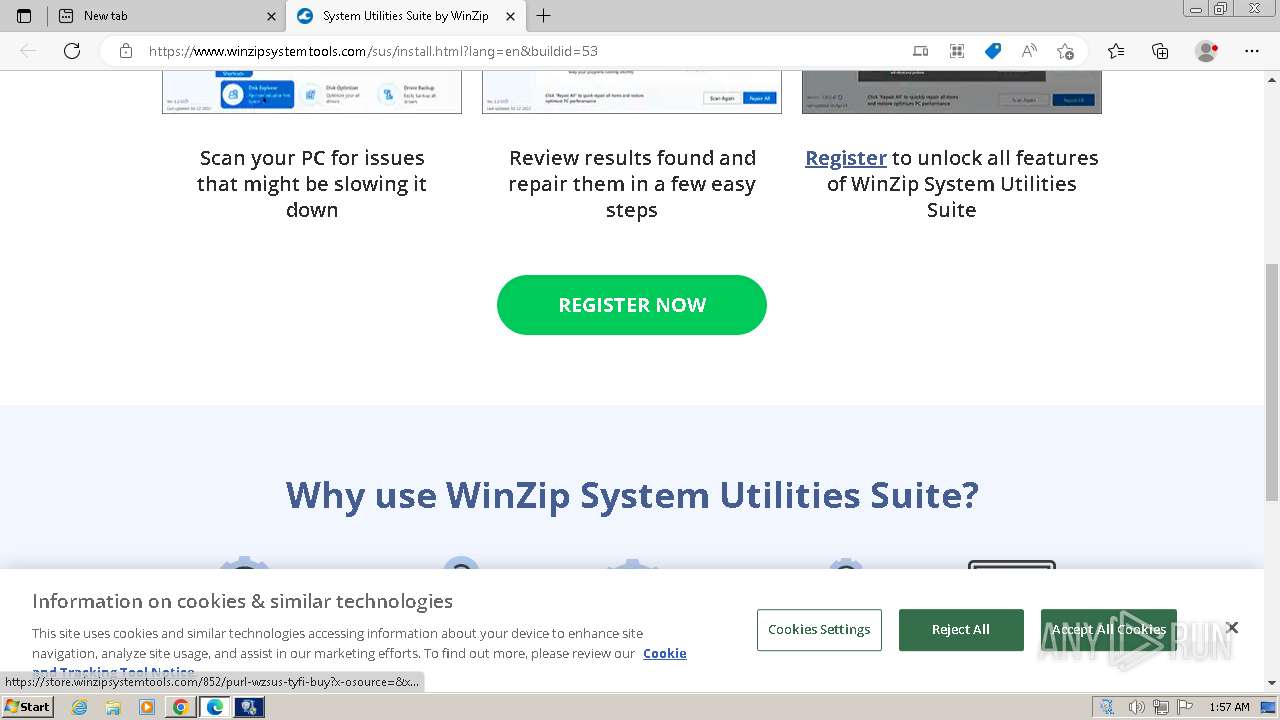Image resolution: width=1280 pixels, height=720 pixels.
Task: View site information lock icon
Action: tap(126, 51)
